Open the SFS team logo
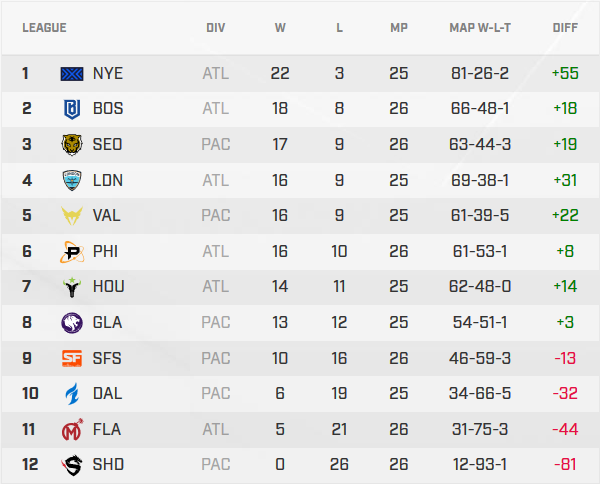600x484 pixels. pos(73,358)
